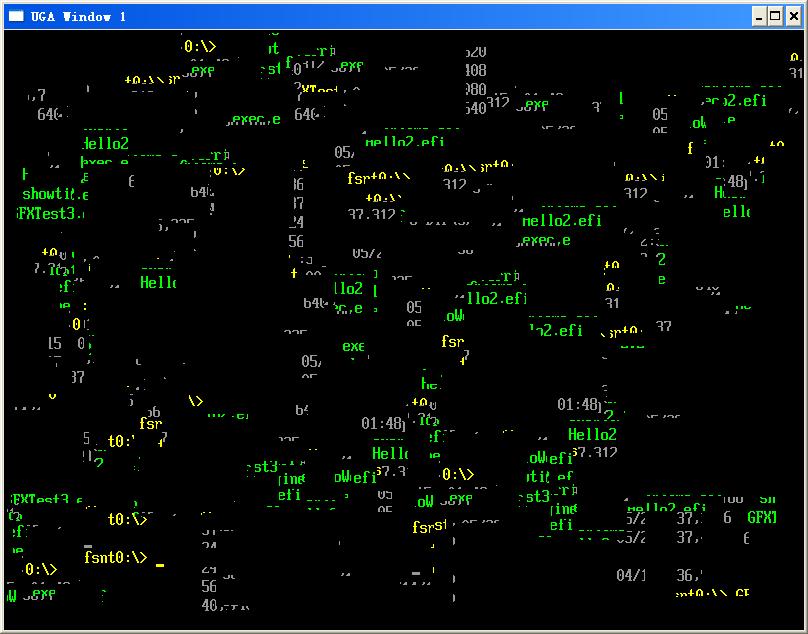Viewport: 808px width, 634px height.
Task: Click the yellow "fsnt0:\>" shell prompt
Action: (x=115, y=557)
